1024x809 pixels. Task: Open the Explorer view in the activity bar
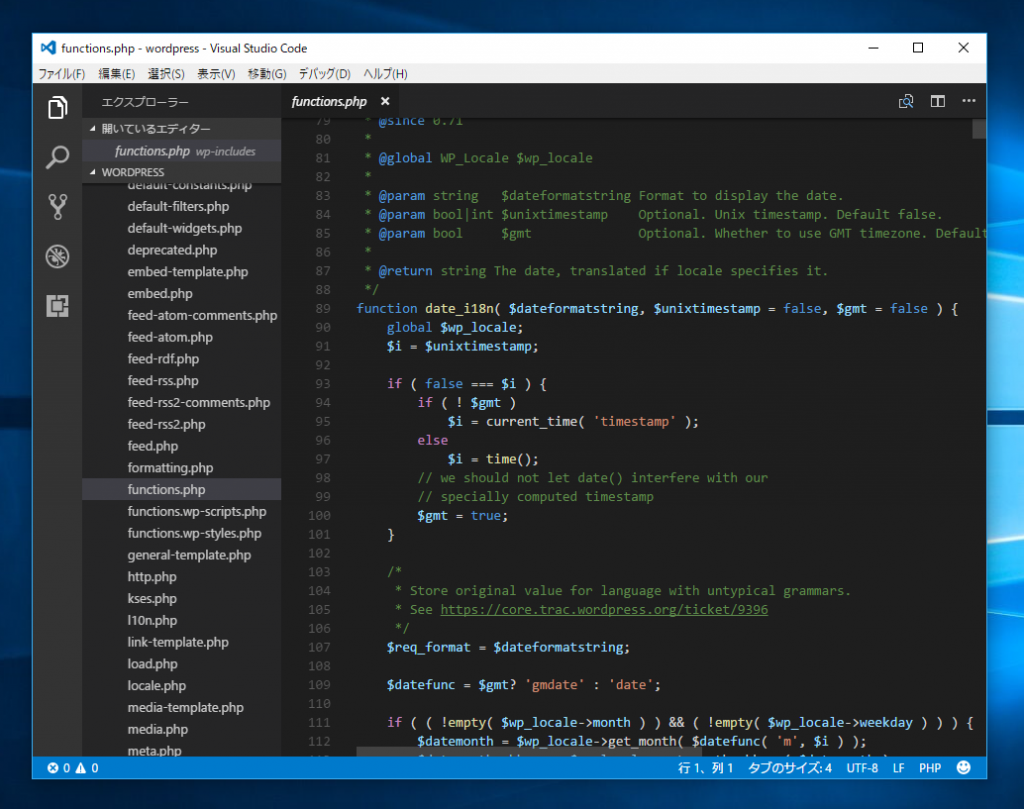click(x=57, y=107)
